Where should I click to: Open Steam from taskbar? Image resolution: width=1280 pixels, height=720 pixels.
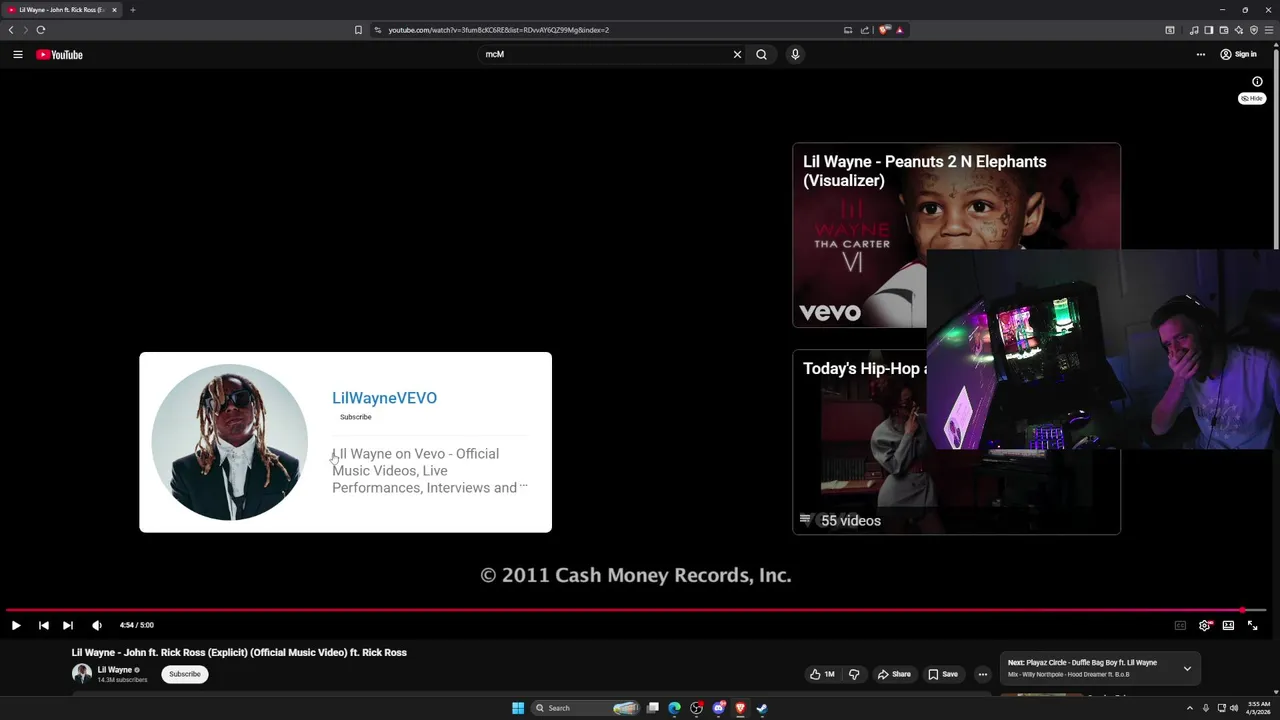[x=762, y=708]
